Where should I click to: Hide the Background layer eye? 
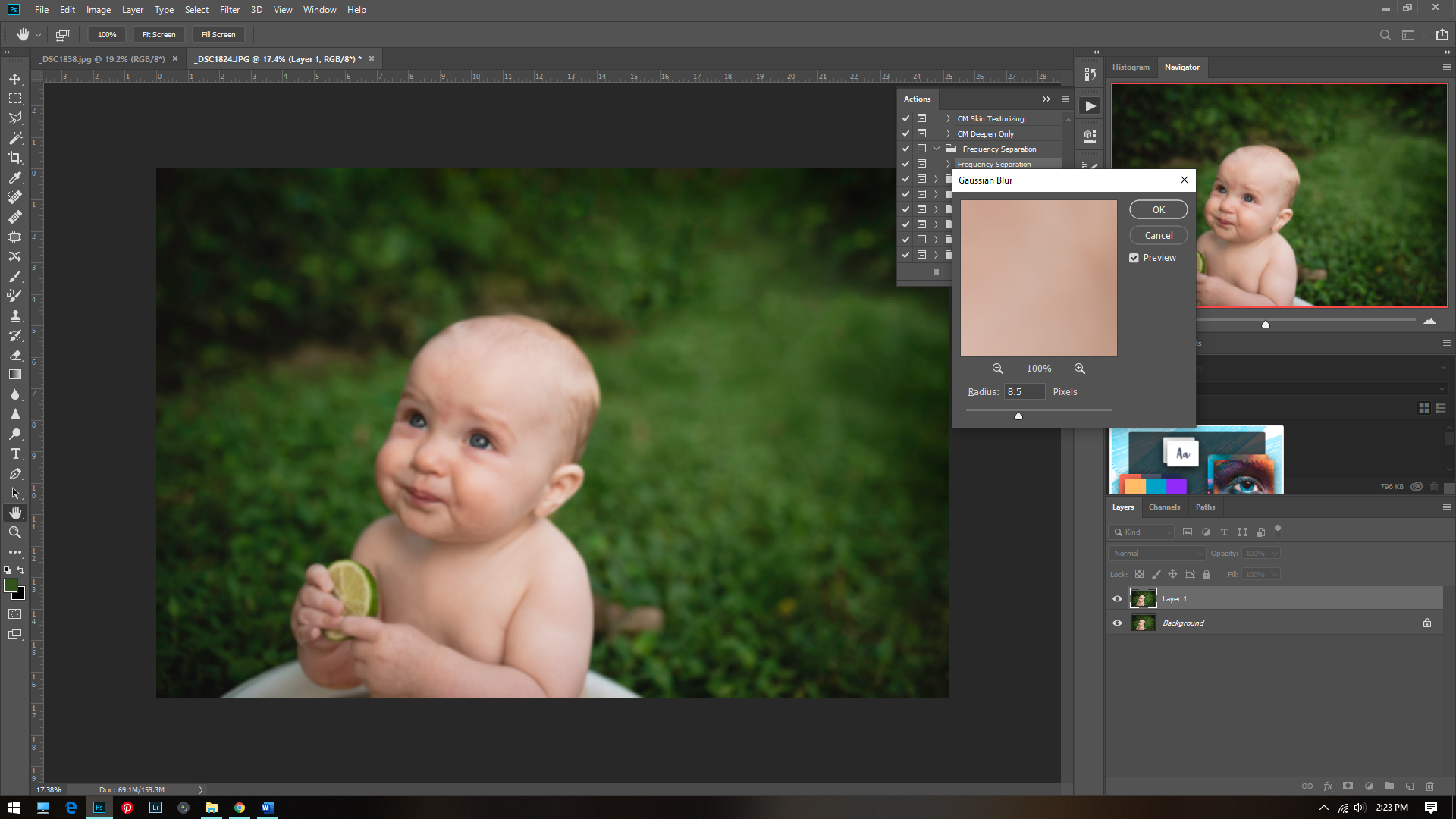(1117, 623)
